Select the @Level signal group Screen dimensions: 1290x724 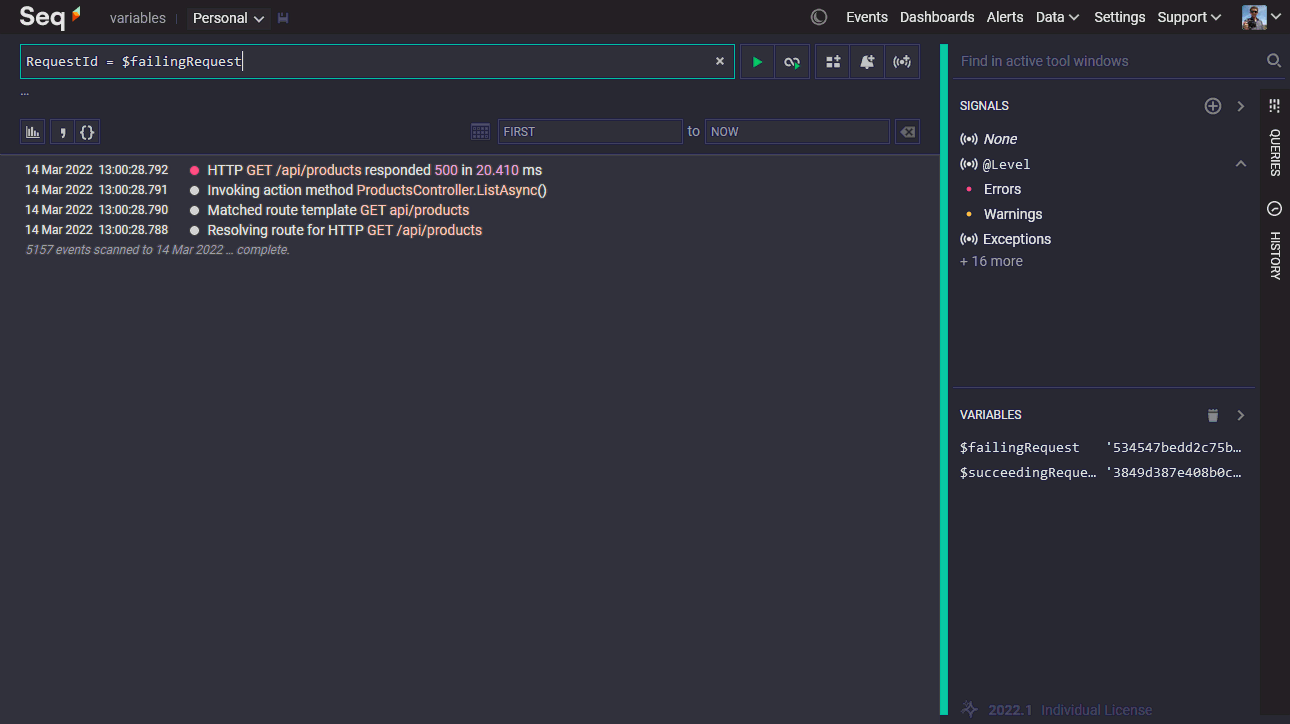[1006, 164]
